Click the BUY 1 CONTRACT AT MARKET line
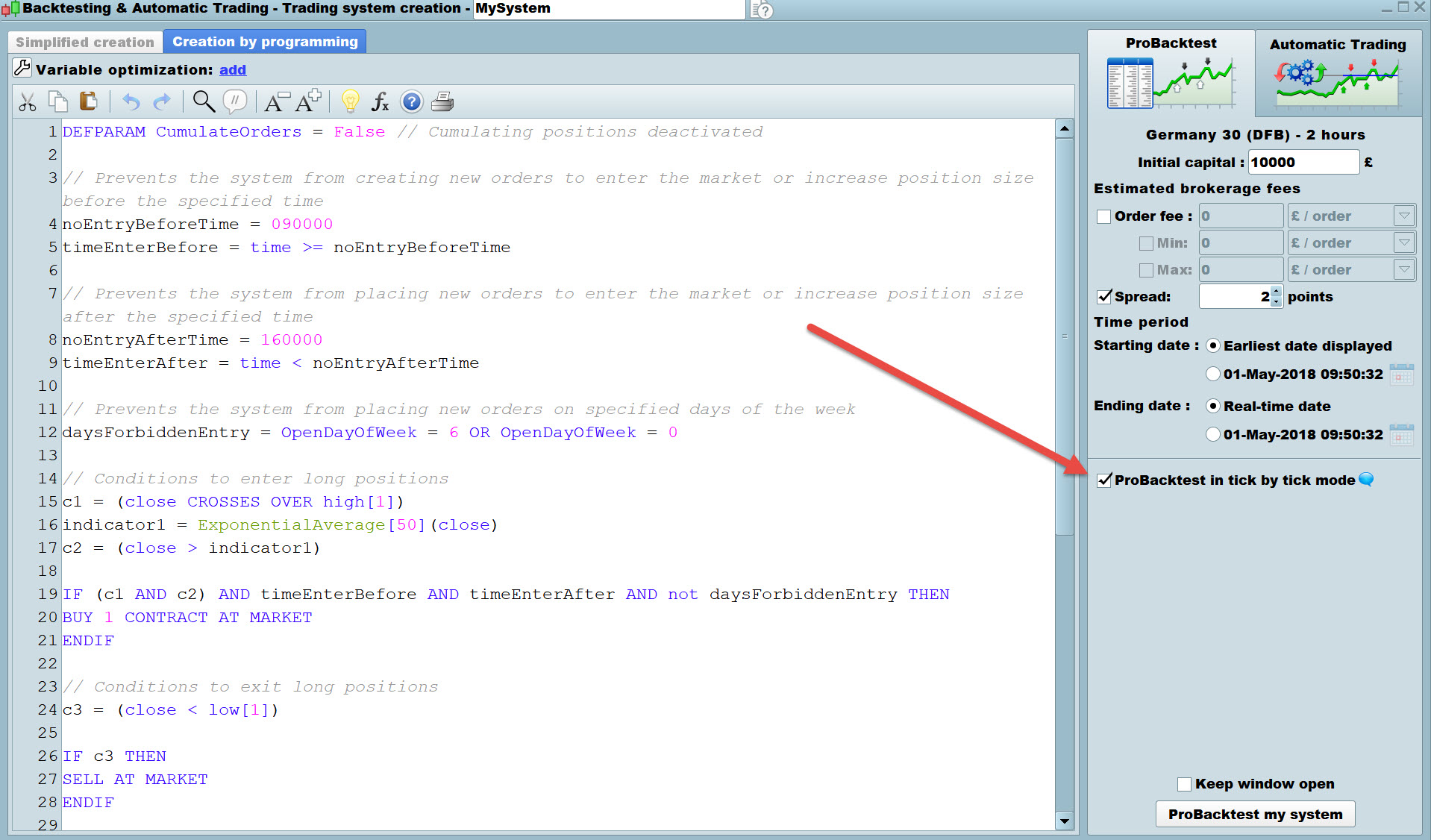Image resolution: width=1431 pixels, height=840 pixels. click(x=187, y=617)
